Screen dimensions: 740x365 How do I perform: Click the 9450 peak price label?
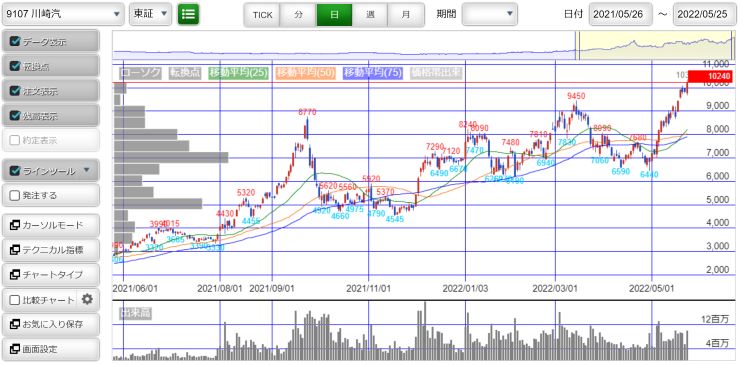coord(576,96)
